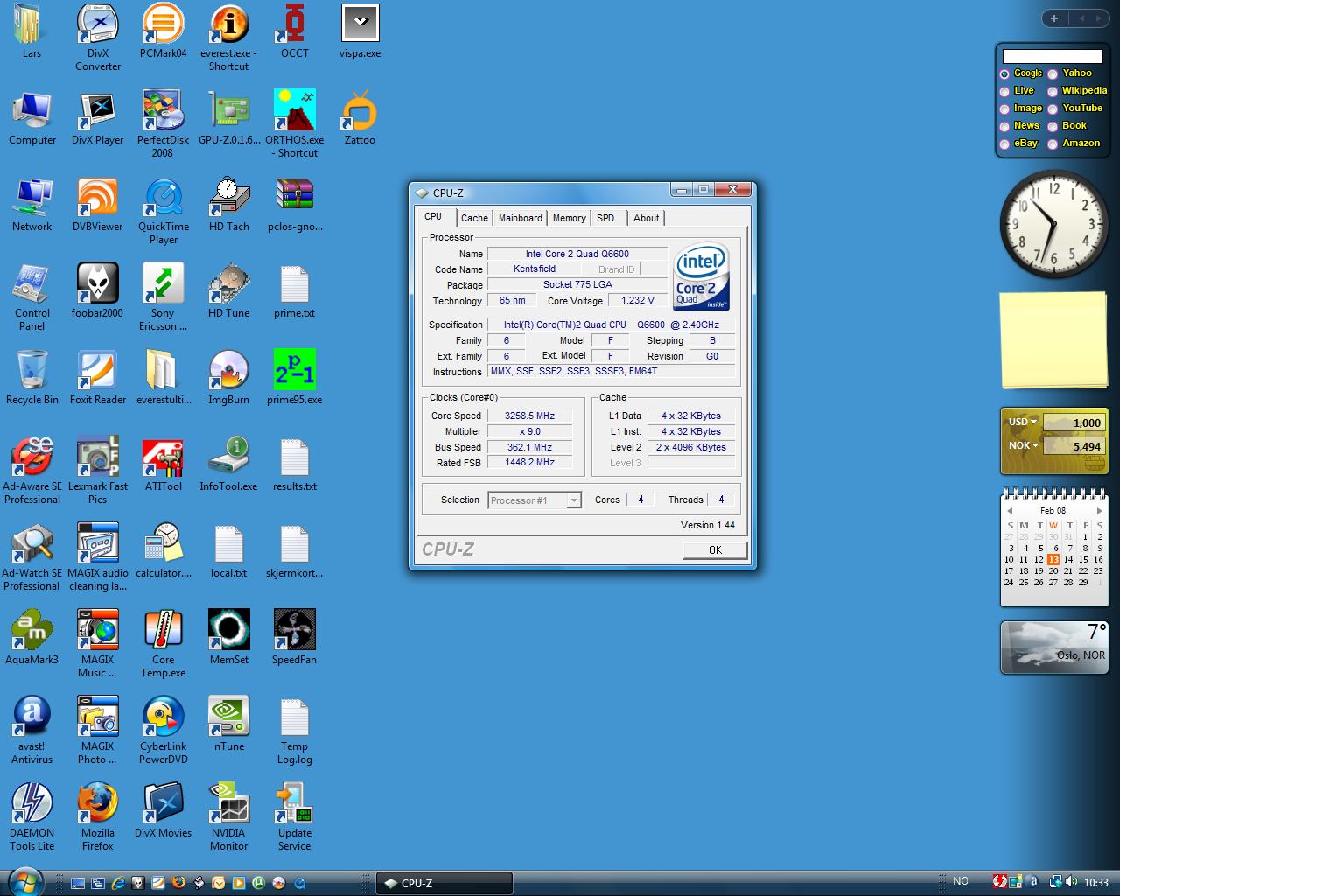Switch to the Mainboard tab

(520, 218)
